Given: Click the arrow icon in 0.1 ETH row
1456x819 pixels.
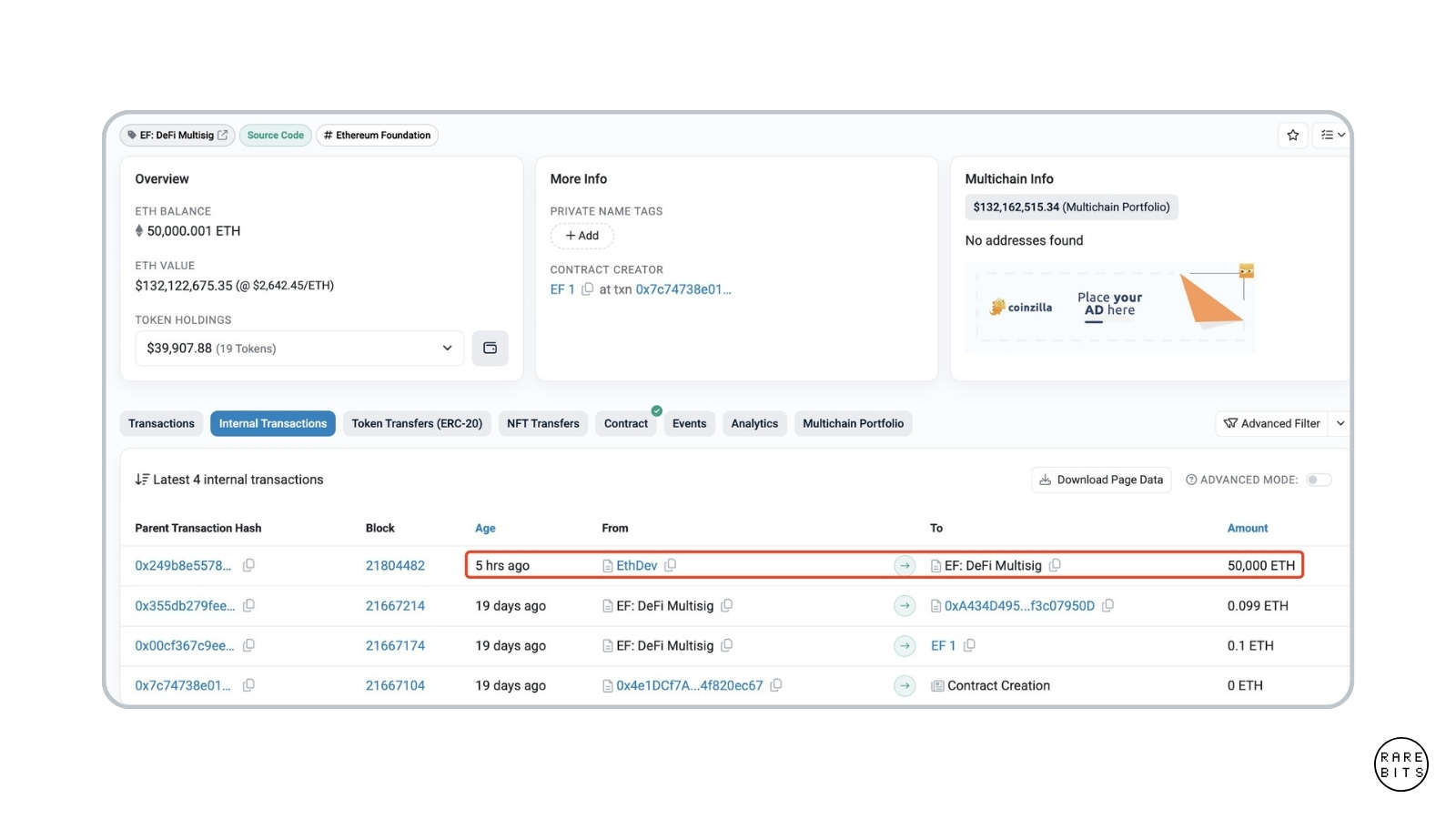Looking at the screenshot, I should 905,646.
